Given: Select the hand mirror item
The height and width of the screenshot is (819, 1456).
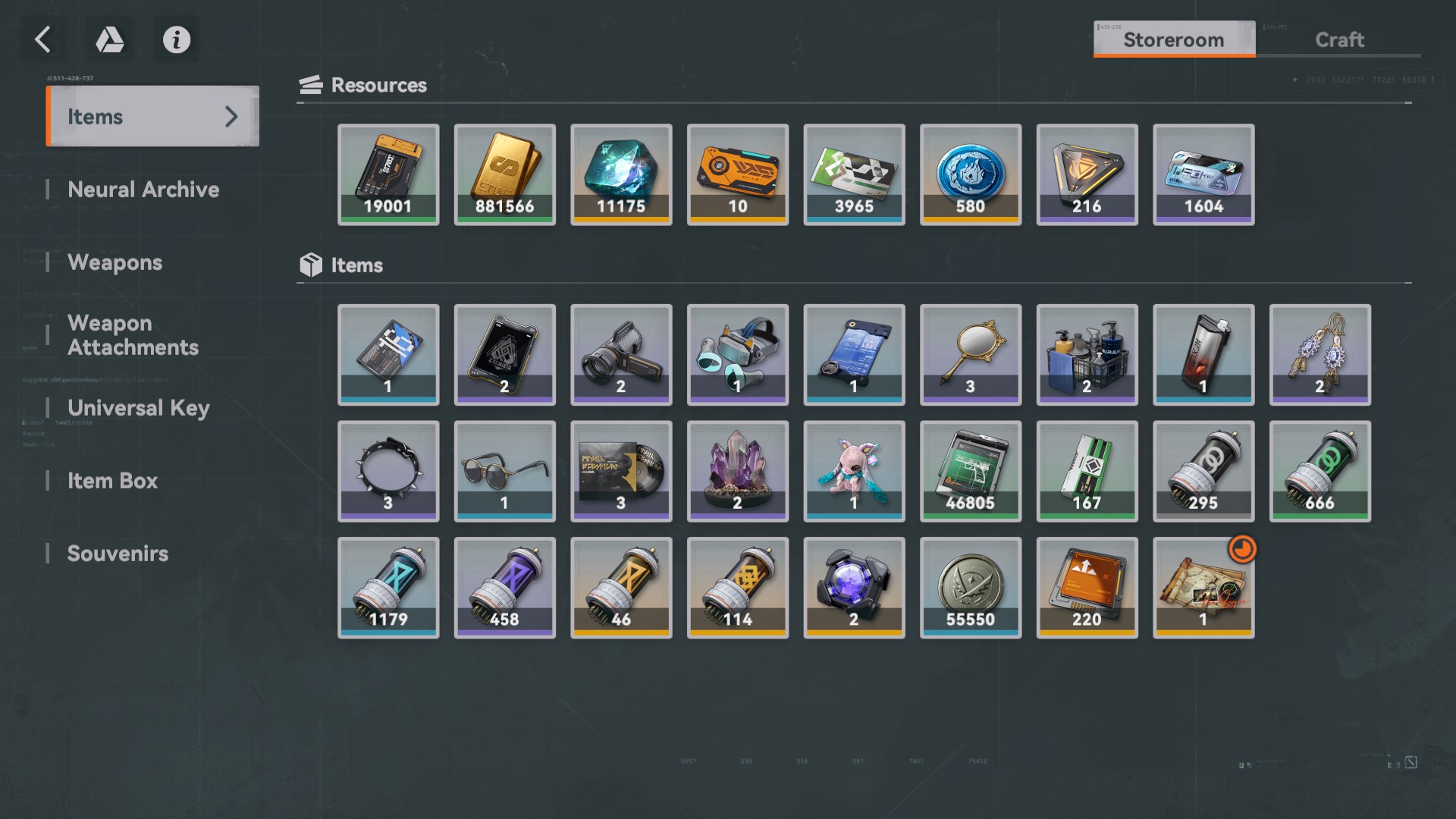Looking at the screenshot, I should tap(971, 355).
